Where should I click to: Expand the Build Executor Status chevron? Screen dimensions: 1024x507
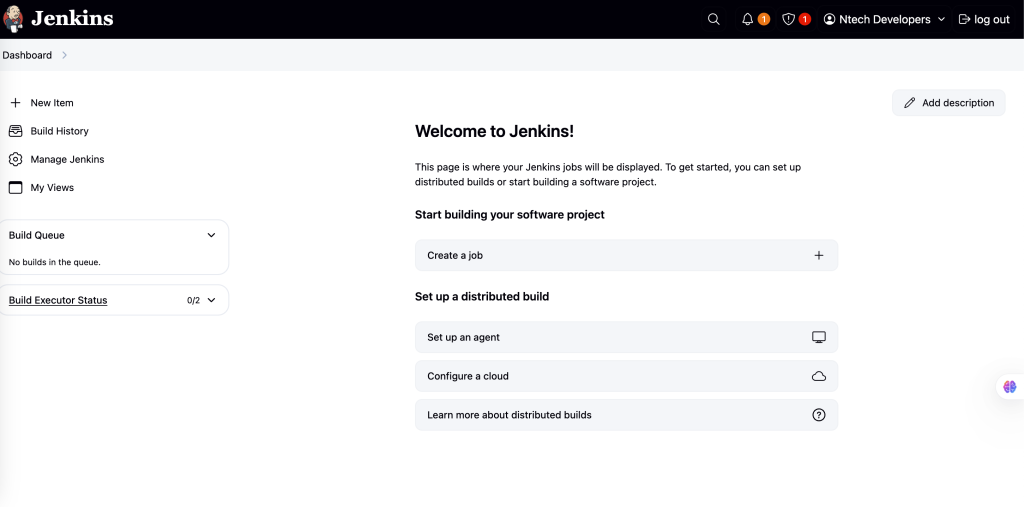211,301
